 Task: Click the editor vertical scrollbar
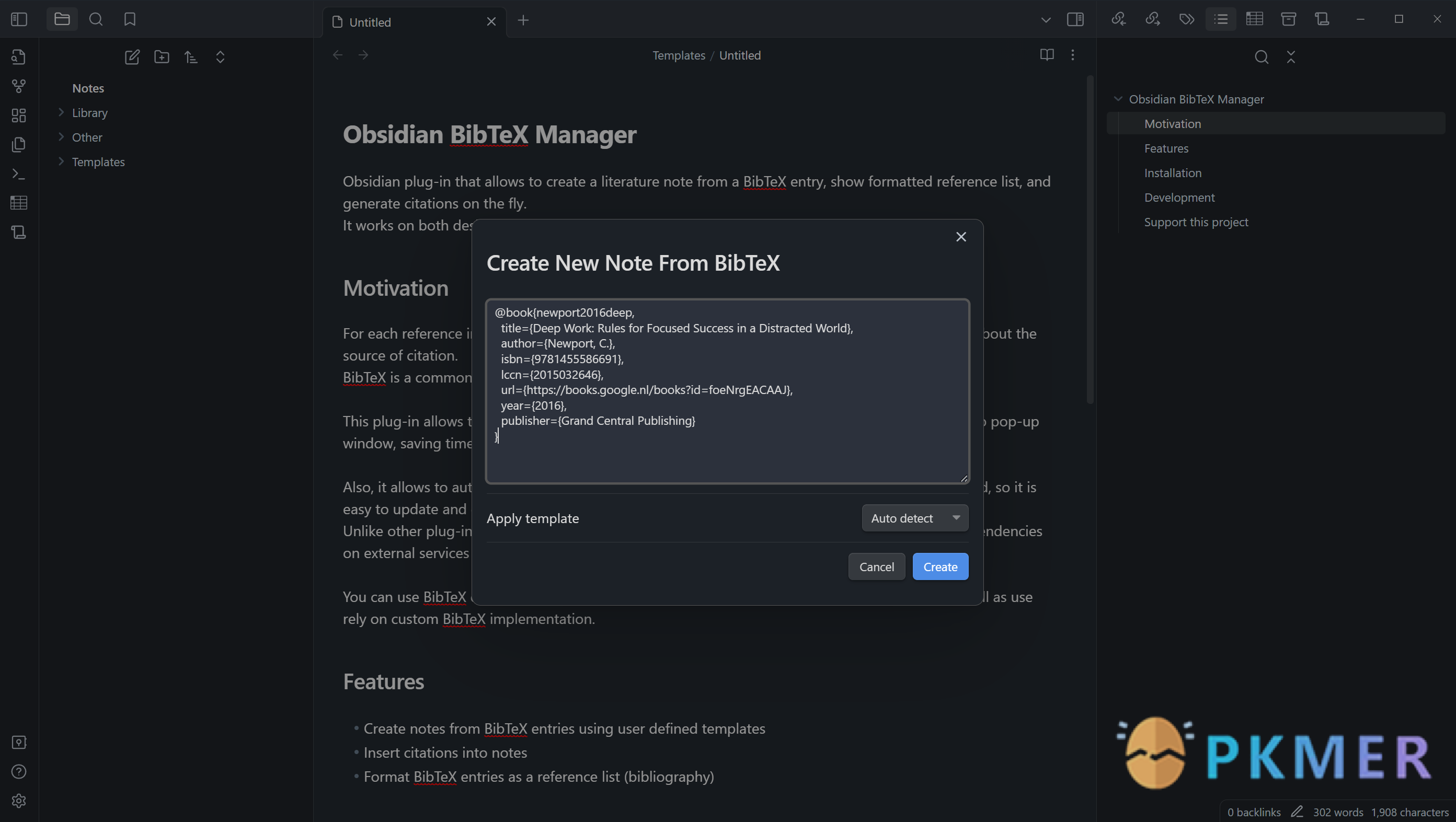click(x=1090, y=240)
